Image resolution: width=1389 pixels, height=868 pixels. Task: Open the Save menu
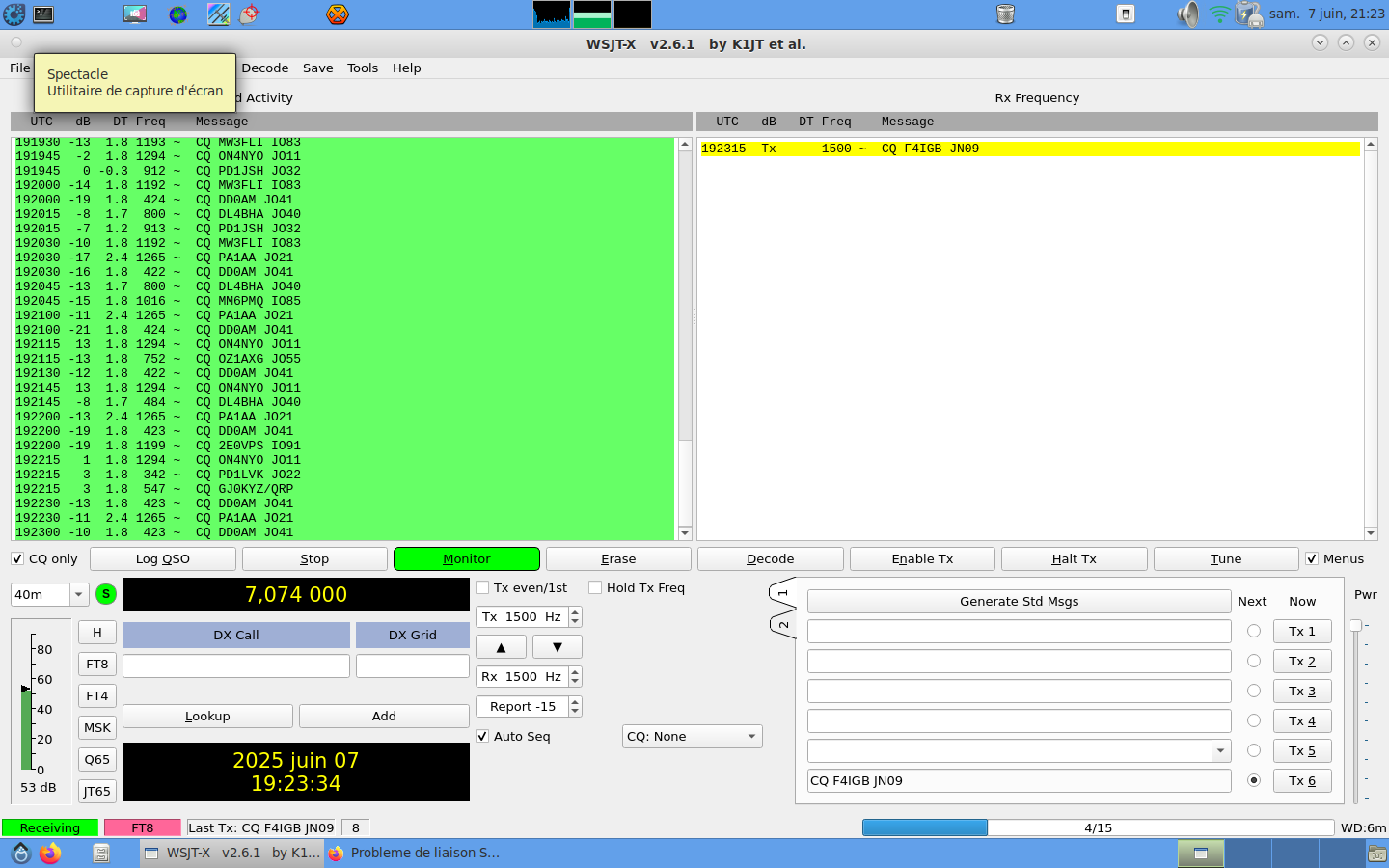(x=318, y=68)
